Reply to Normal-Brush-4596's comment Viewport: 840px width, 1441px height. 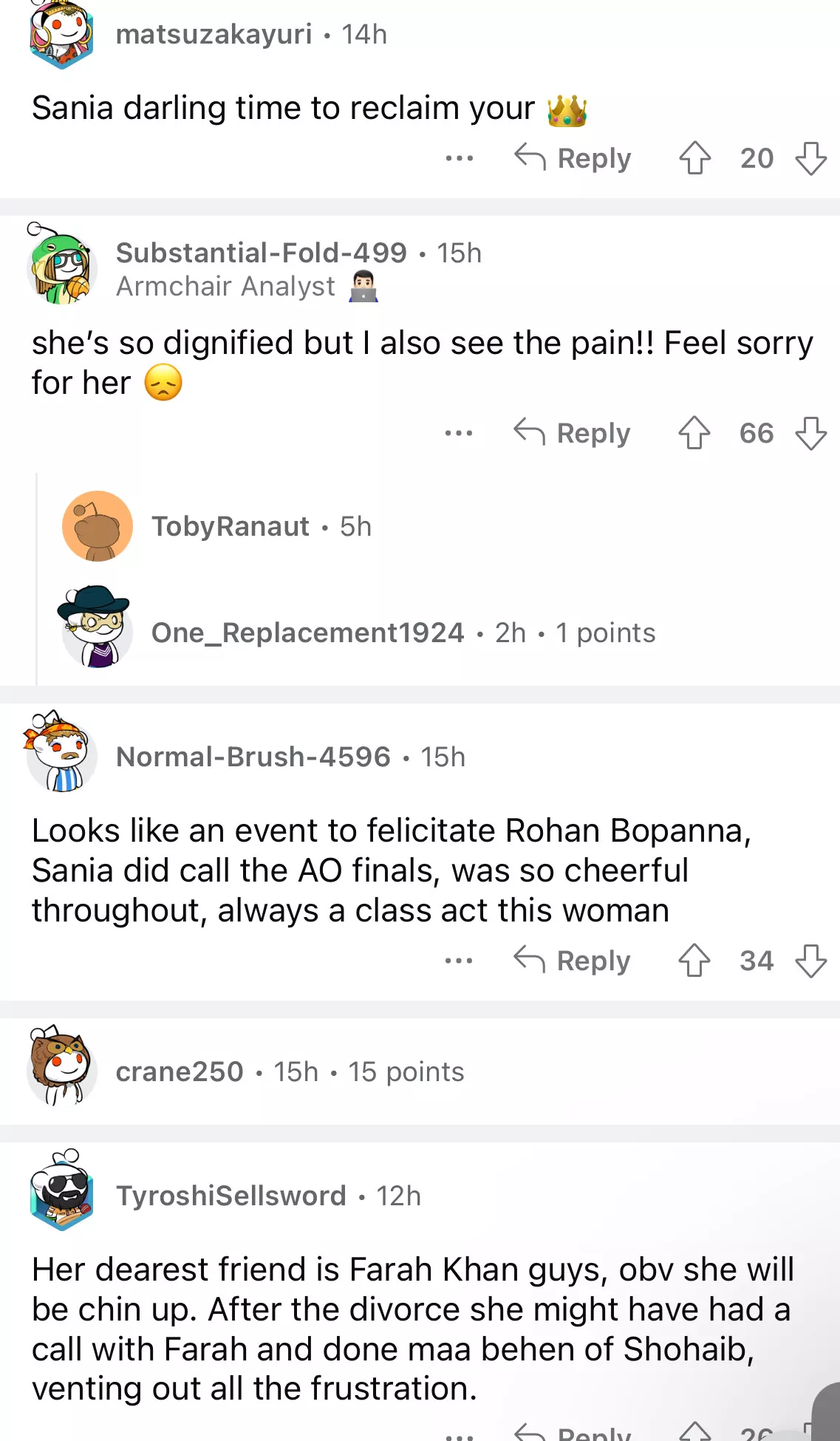573,961
